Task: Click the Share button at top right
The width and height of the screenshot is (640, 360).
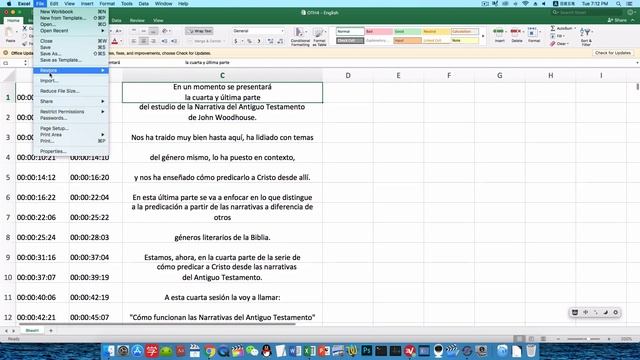Action: (618, 20)
